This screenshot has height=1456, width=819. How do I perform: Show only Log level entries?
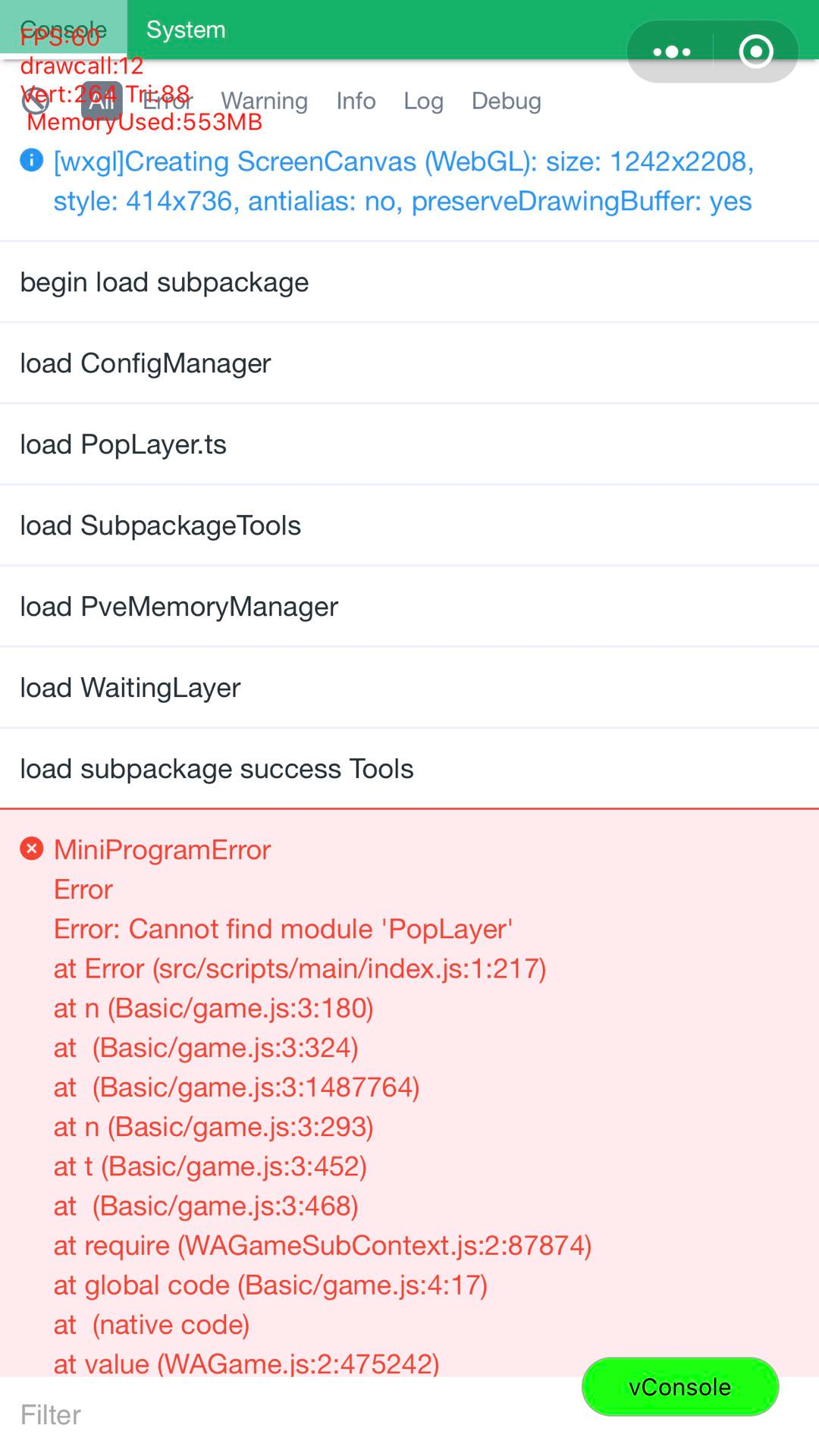click(x=423, y=101)
